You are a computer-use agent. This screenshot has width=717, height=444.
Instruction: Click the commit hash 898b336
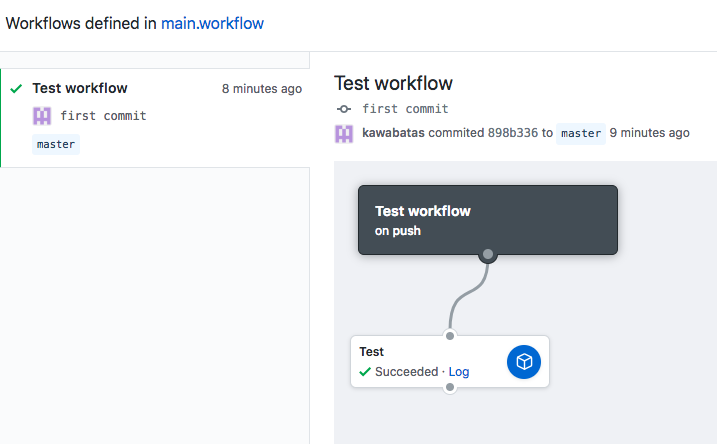coord(513,133)
